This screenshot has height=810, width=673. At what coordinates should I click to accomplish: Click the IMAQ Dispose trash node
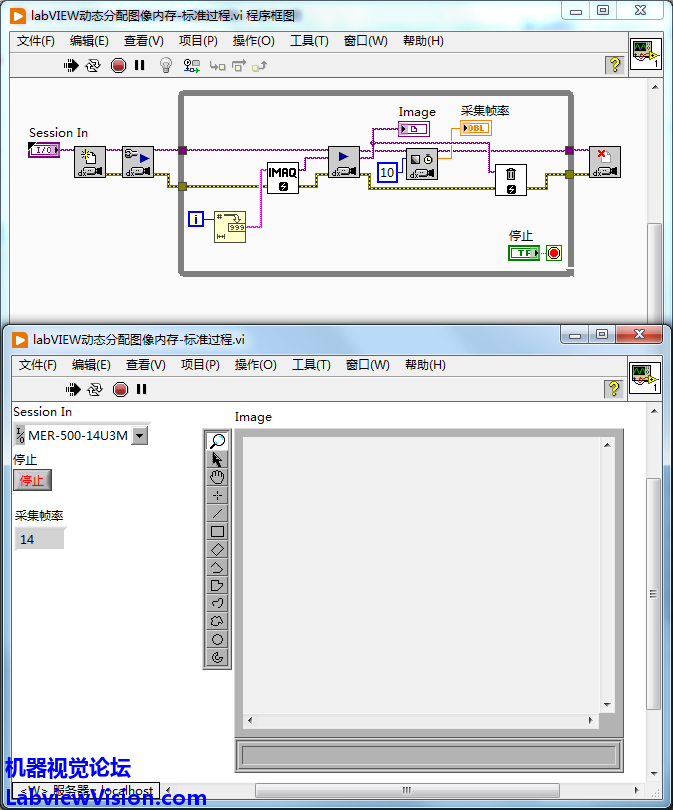click(510, 179)
